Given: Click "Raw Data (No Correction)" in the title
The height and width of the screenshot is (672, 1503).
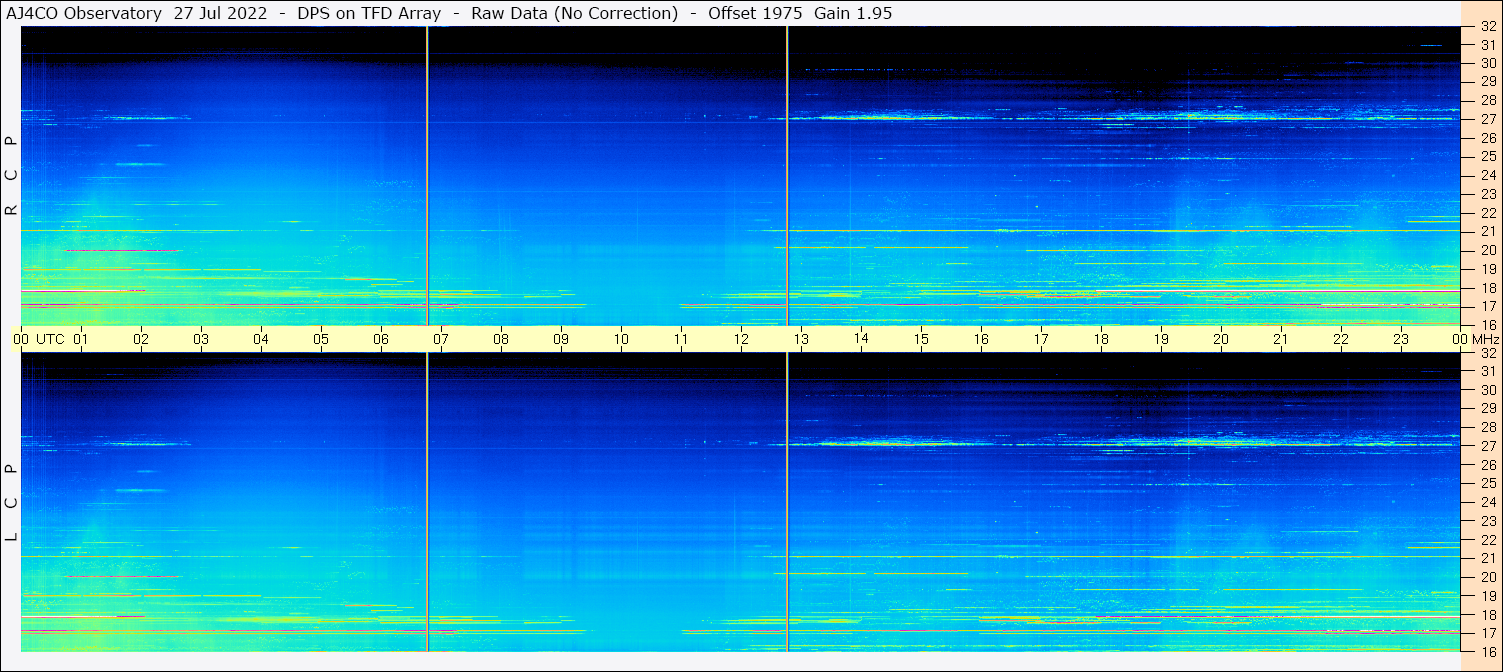Looking at the screenshot, I should coord(574,13).
